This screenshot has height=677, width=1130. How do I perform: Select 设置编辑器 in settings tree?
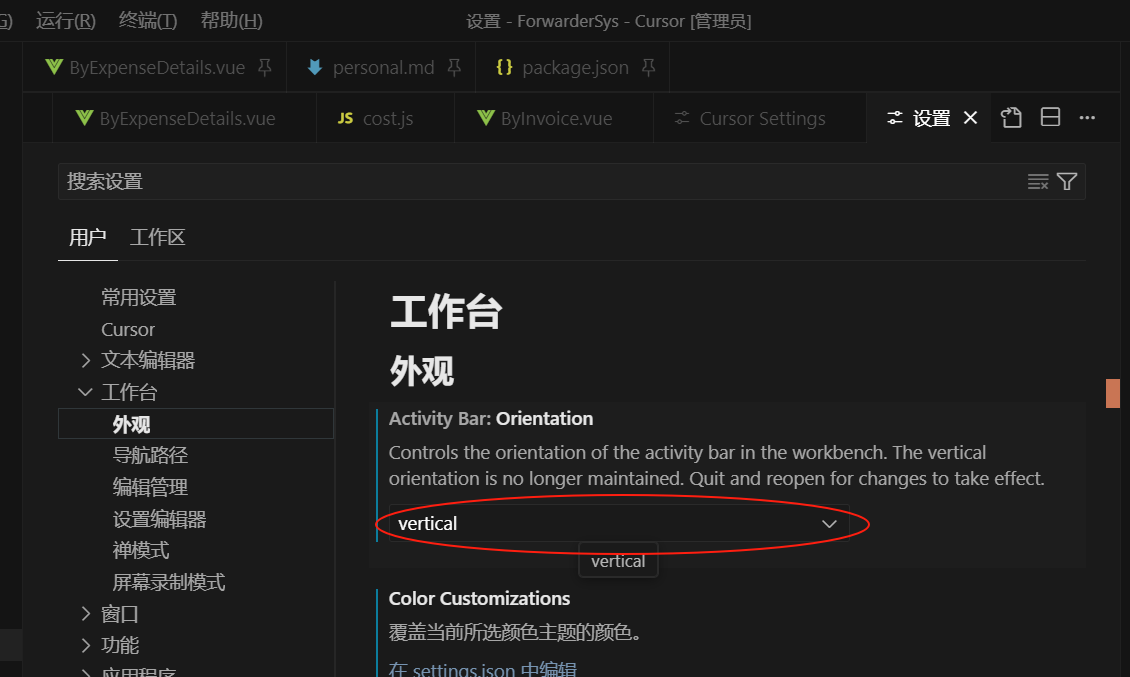click(x=160, y=519)
